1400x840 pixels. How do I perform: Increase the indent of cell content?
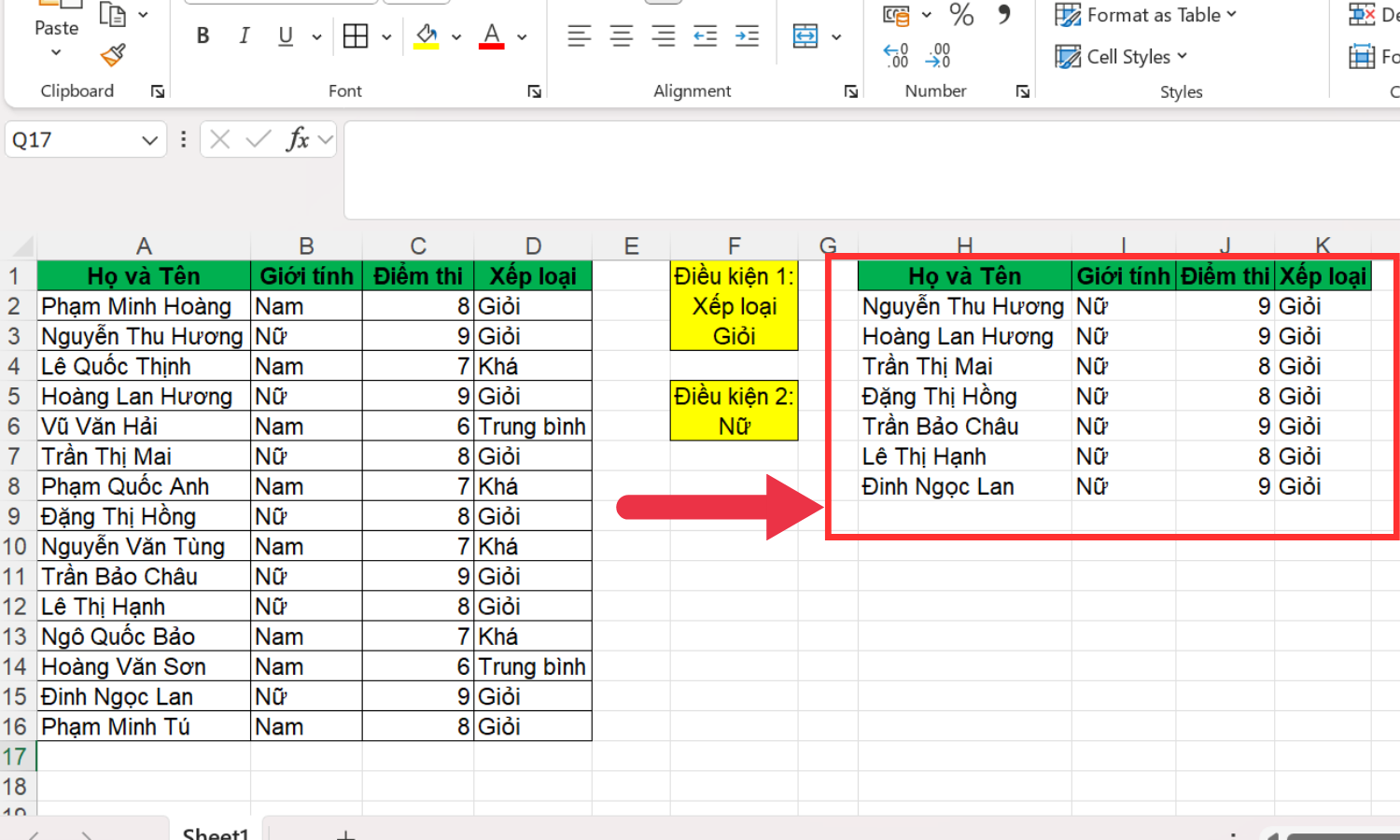click(747, 36)
